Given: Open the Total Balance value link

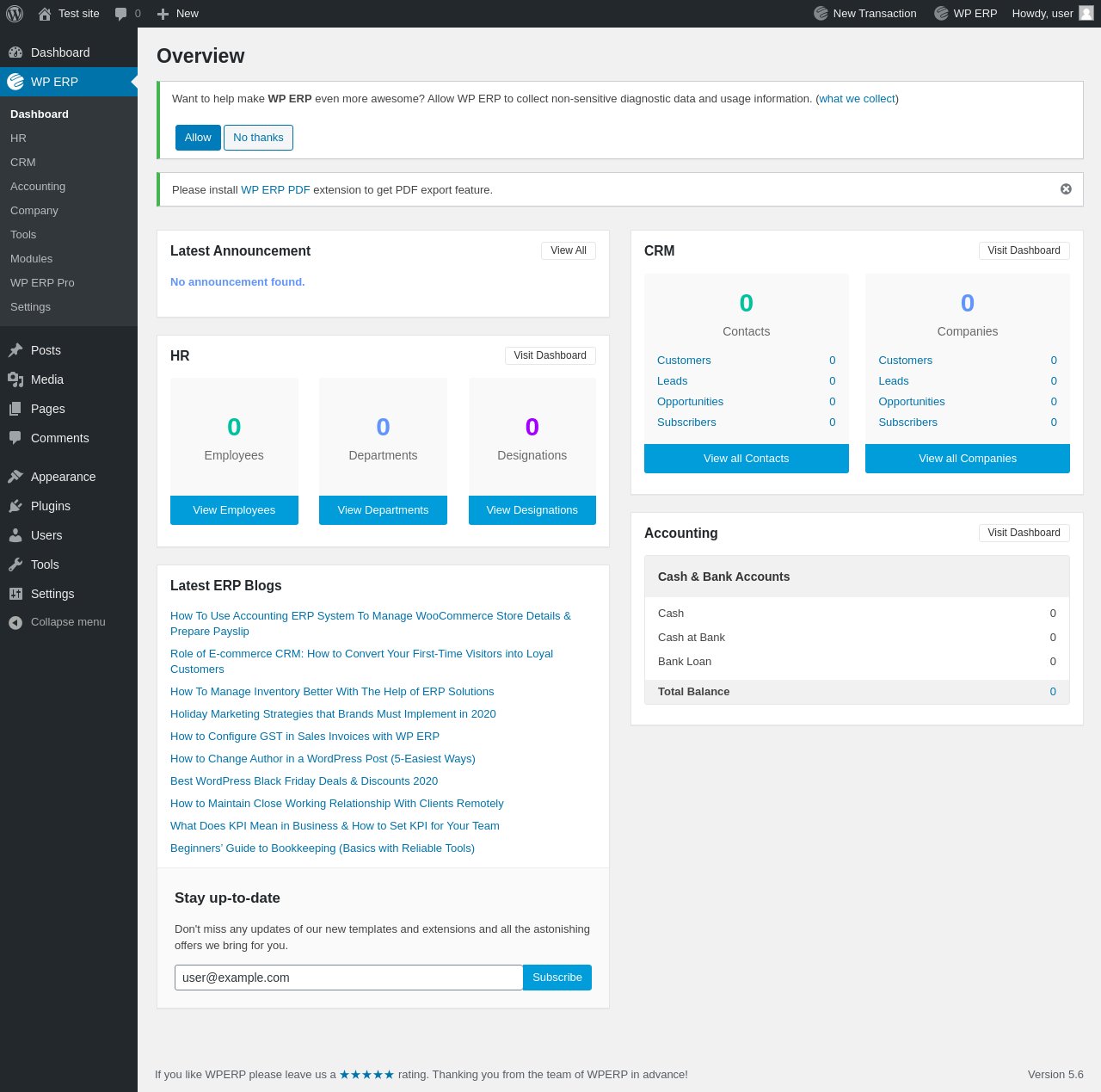Looking at the screenshot, I should click(1053, 692).
